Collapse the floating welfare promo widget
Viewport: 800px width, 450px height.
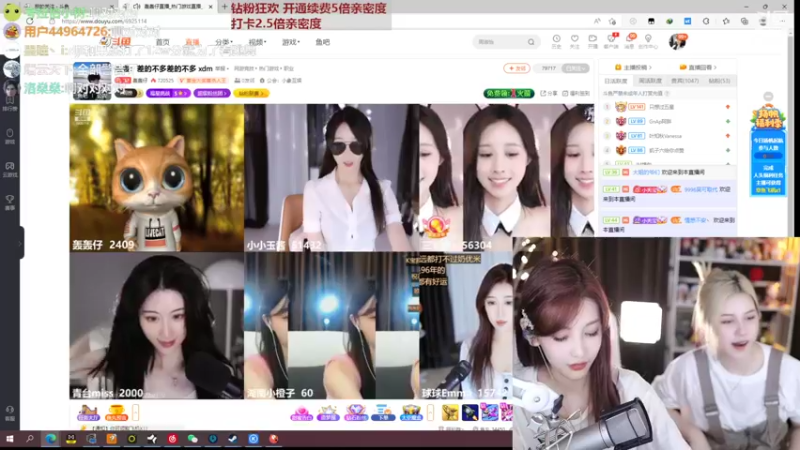click(x=768, y=96)
